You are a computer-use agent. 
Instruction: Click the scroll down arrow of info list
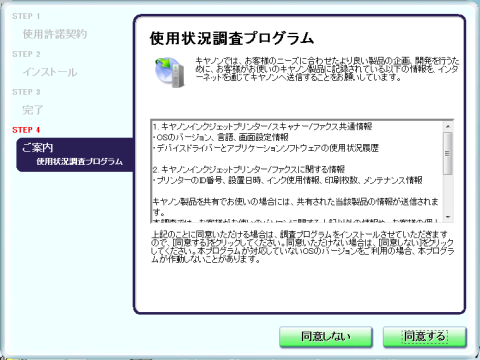point(448,217)
